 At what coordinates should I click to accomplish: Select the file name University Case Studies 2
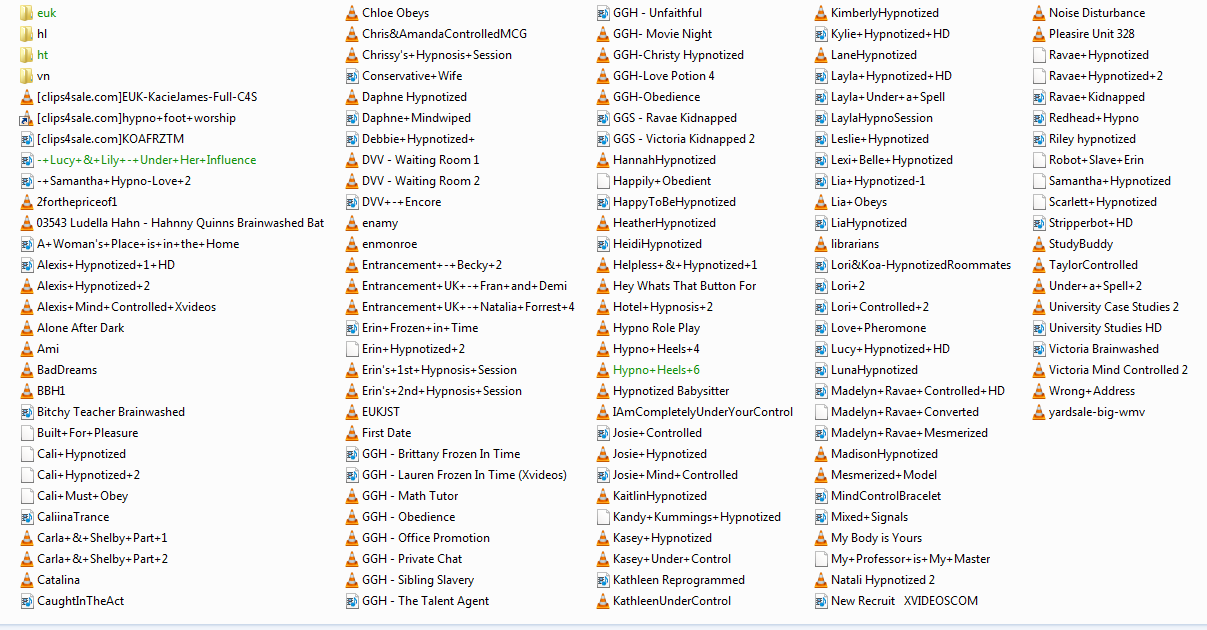click(1114, 307)
